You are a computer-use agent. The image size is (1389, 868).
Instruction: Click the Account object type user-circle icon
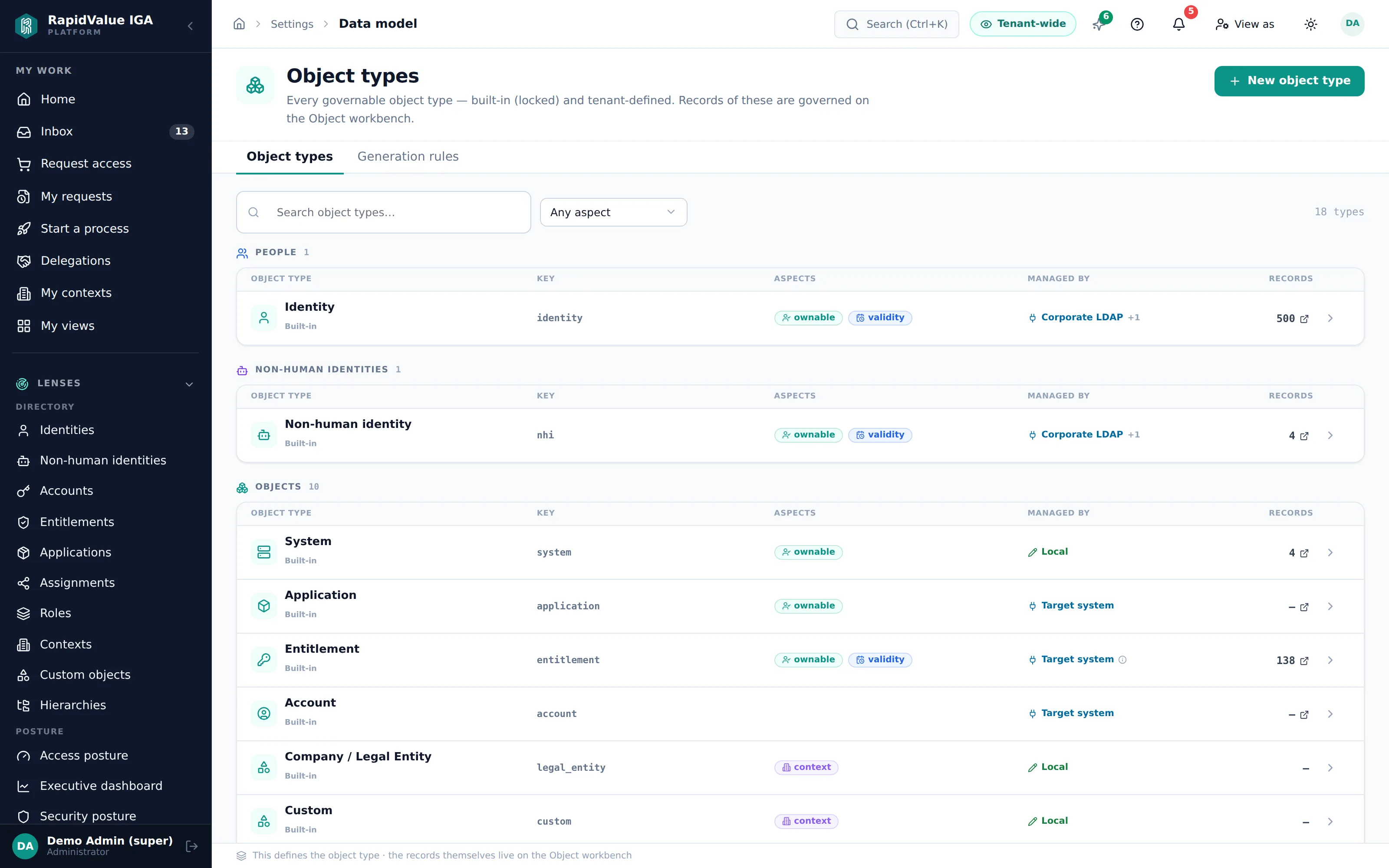pos(264,713)
